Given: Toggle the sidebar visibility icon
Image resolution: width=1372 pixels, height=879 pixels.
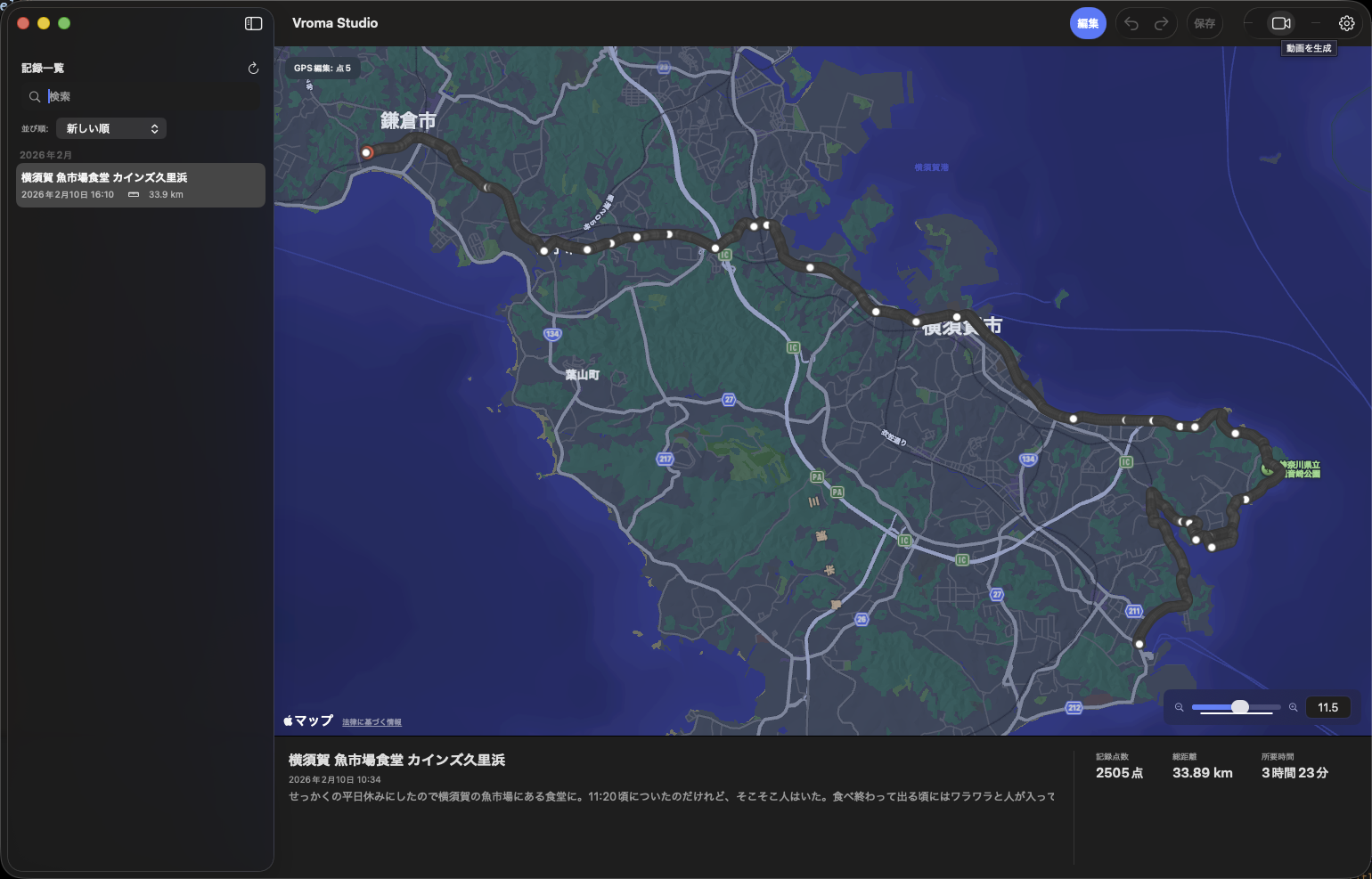Looking at the screenshot, I should (x=253, y=23).
